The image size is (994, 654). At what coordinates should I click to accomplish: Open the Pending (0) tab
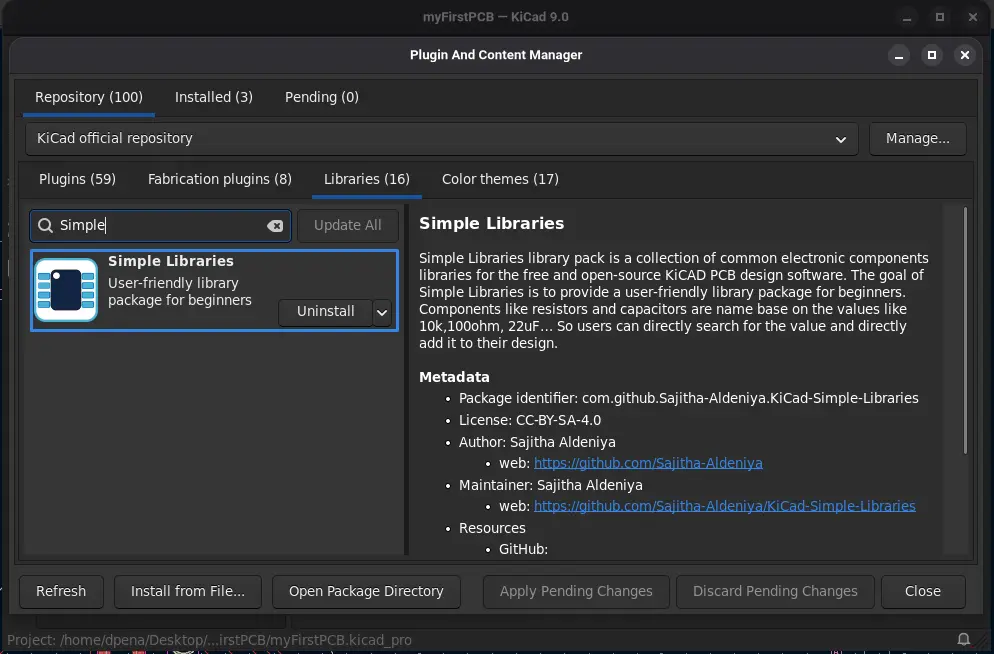click(321, 97)
